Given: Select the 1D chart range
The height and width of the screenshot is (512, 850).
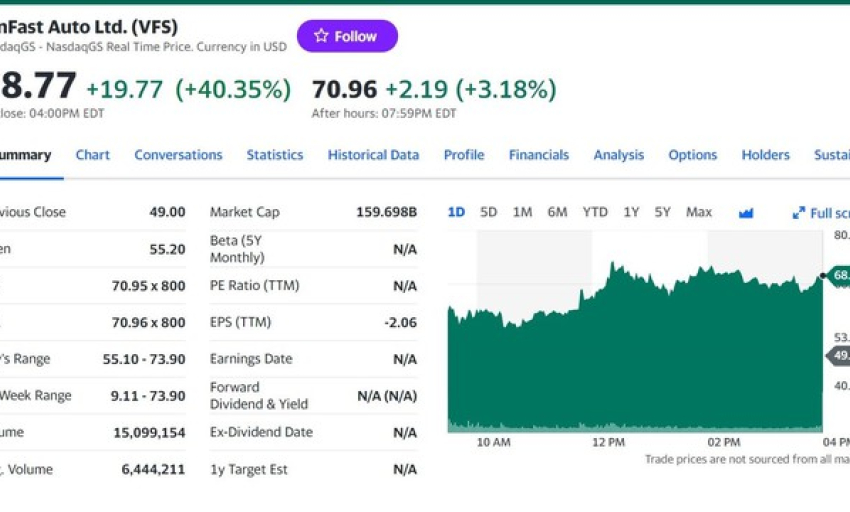Looking at the screenshot, I should pos(456,212).
